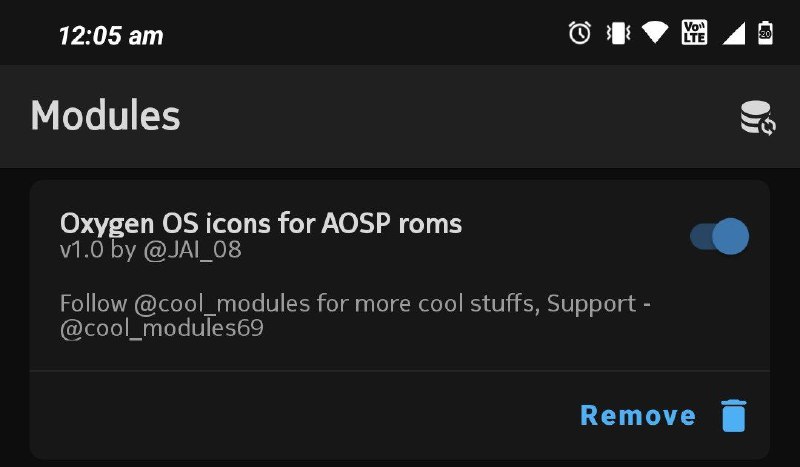This screenshot has width=800, height=467.
Task: Tap the VoLTE indicator icon
Action: coord(694,33)
